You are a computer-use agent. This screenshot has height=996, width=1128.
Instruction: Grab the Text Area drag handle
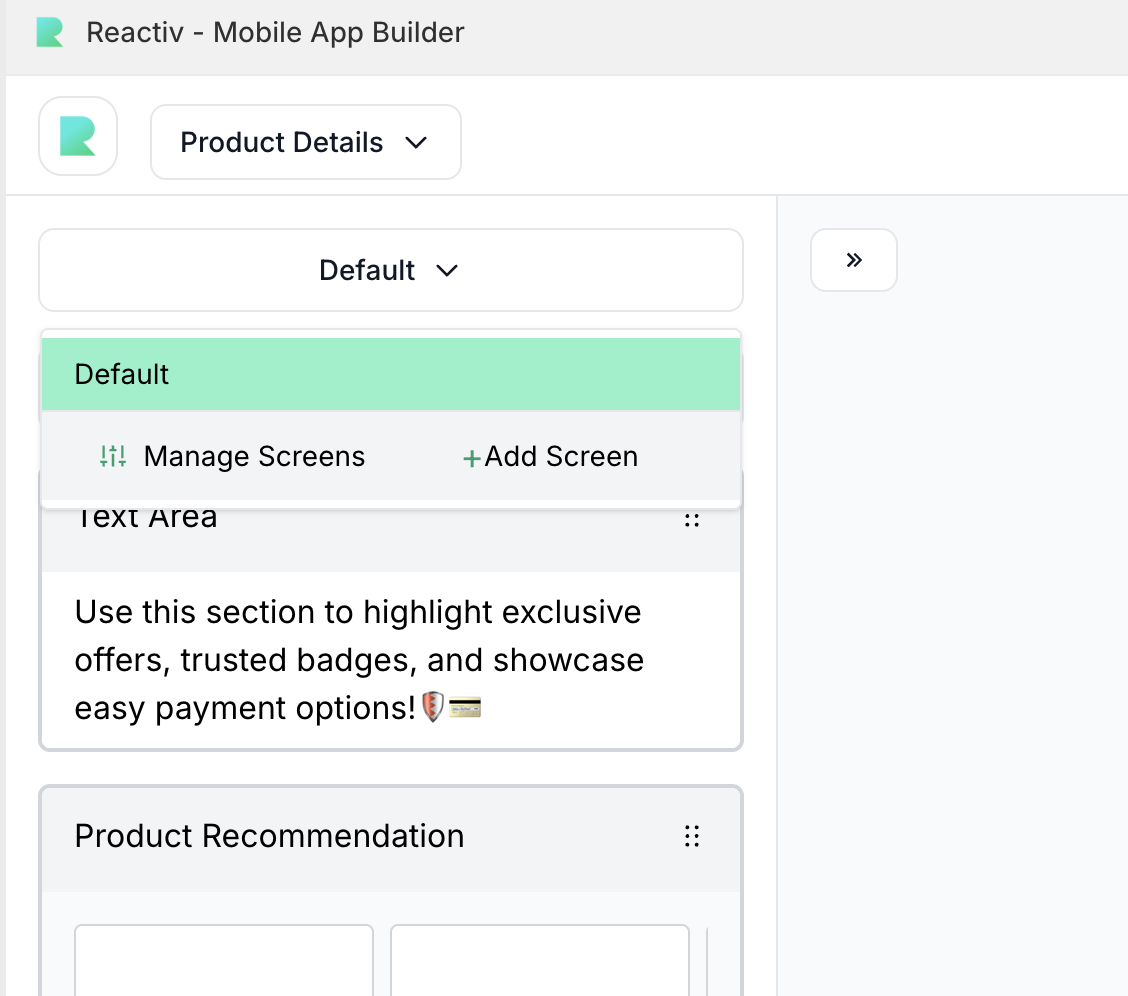[691, 519]
